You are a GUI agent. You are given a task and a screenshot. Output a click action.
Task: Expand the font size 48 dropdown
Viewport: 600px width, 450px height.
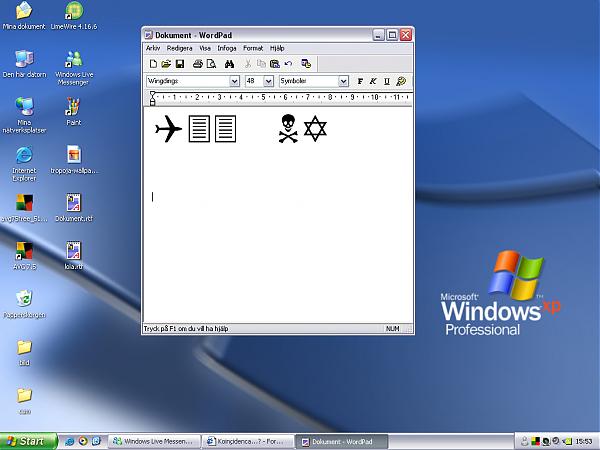(x=269, y=81)
